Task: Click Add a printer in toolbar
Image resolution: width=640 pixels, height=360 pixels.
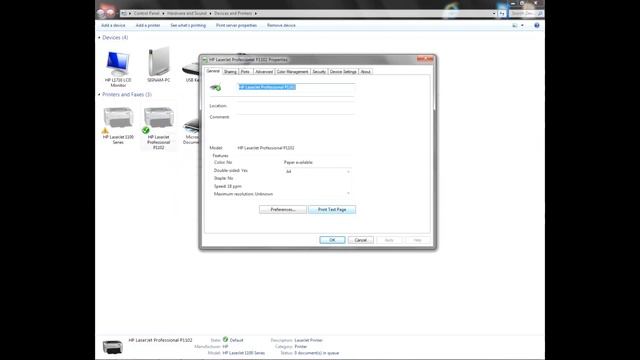Action: click(x=148, y=25)
